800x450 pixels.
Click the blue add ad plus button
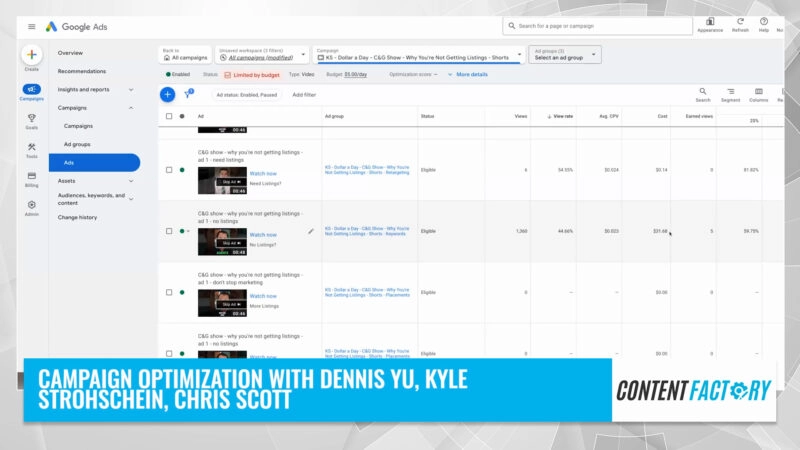pyautogui.click(x=167, y=94)
